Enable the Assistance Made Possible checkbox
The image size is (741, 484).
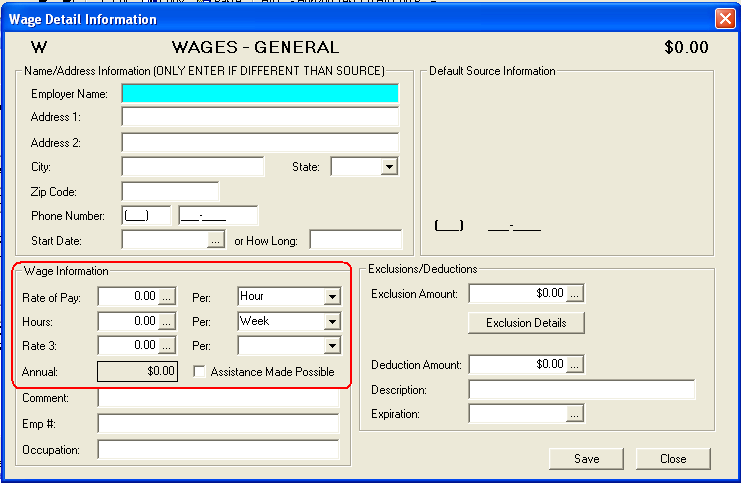[x=199, y=372]
